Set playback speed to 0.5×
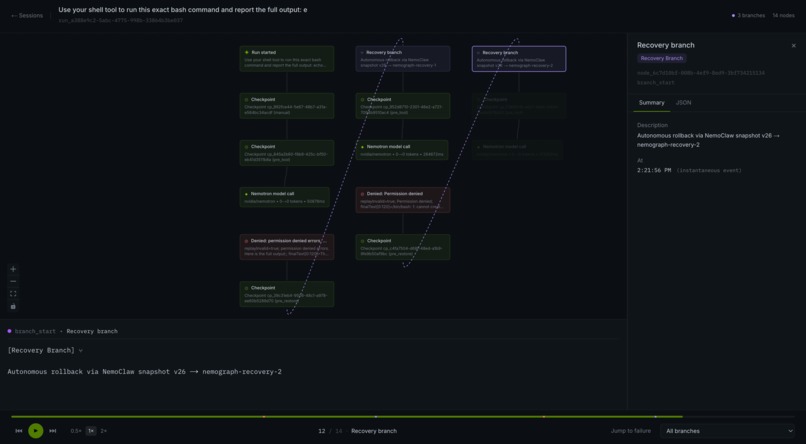Image resolution: width=806 pixels, height=444 pixels. [76, 431]
